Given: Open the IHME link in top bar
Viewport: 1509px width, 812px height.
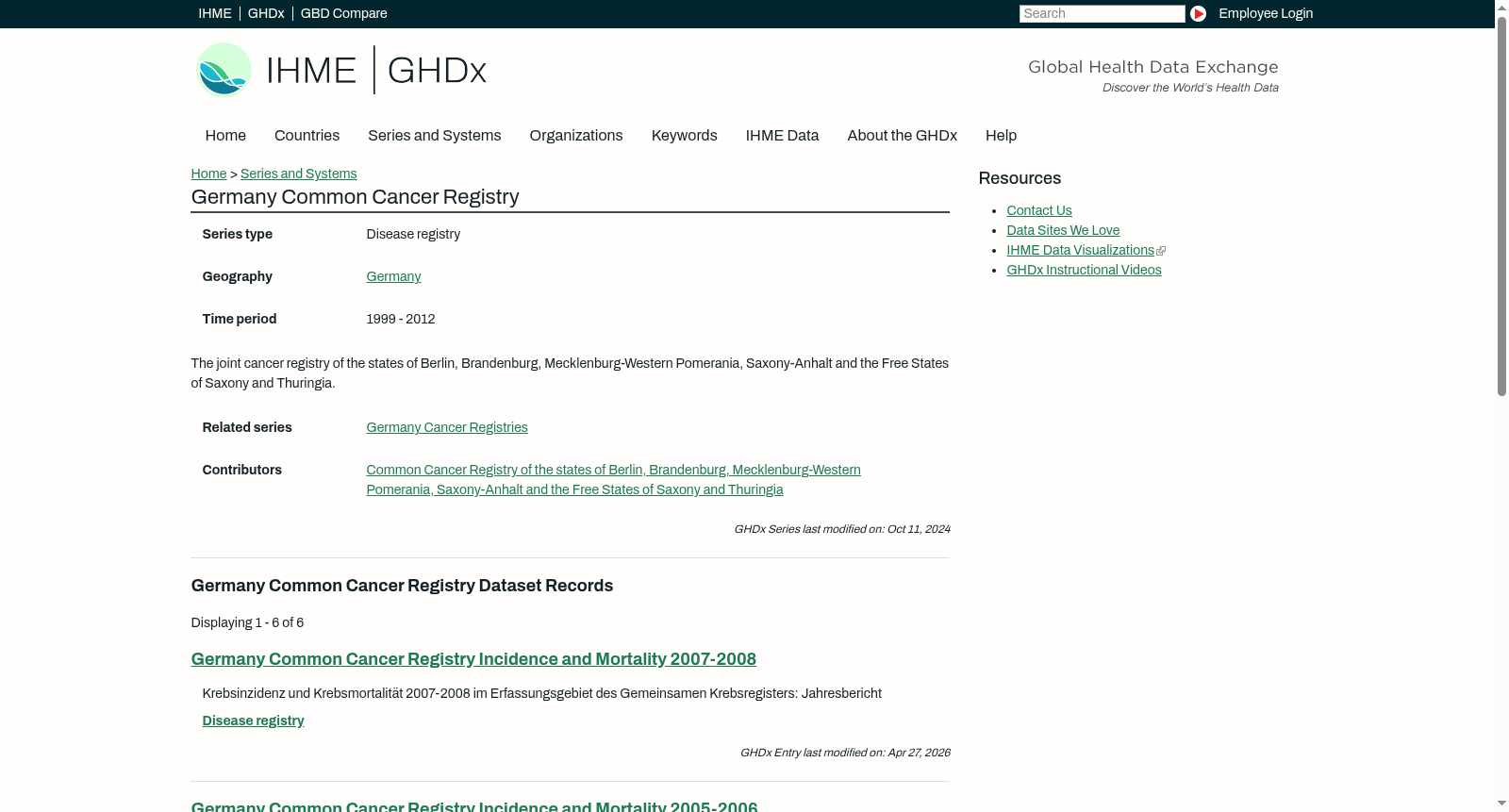Looking at the screenshot, I should pyautogui.click(x=215, y=13).
